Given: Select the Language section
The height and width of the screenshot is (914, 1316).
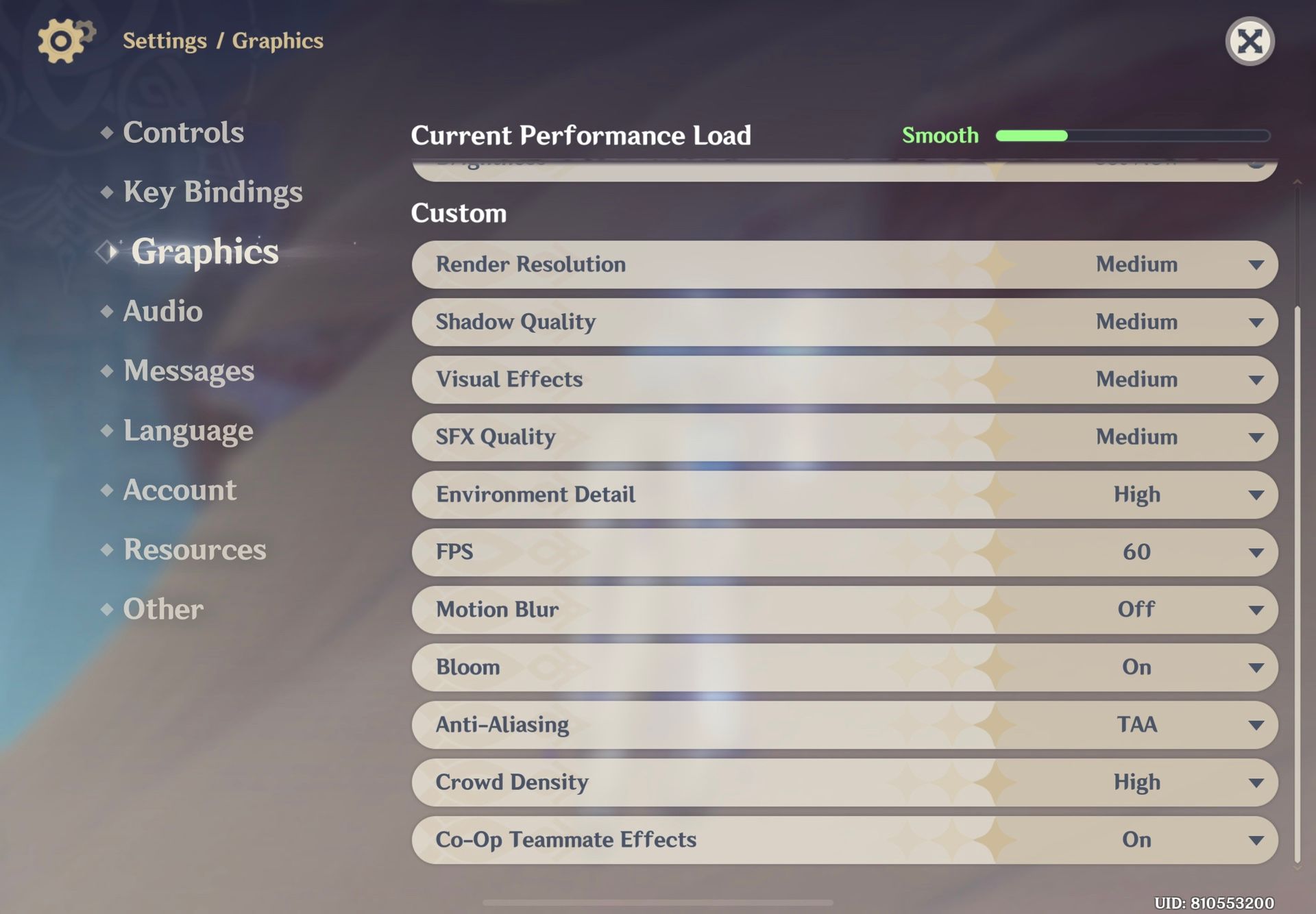Looking at the screenshot, I should pos(188,430).
